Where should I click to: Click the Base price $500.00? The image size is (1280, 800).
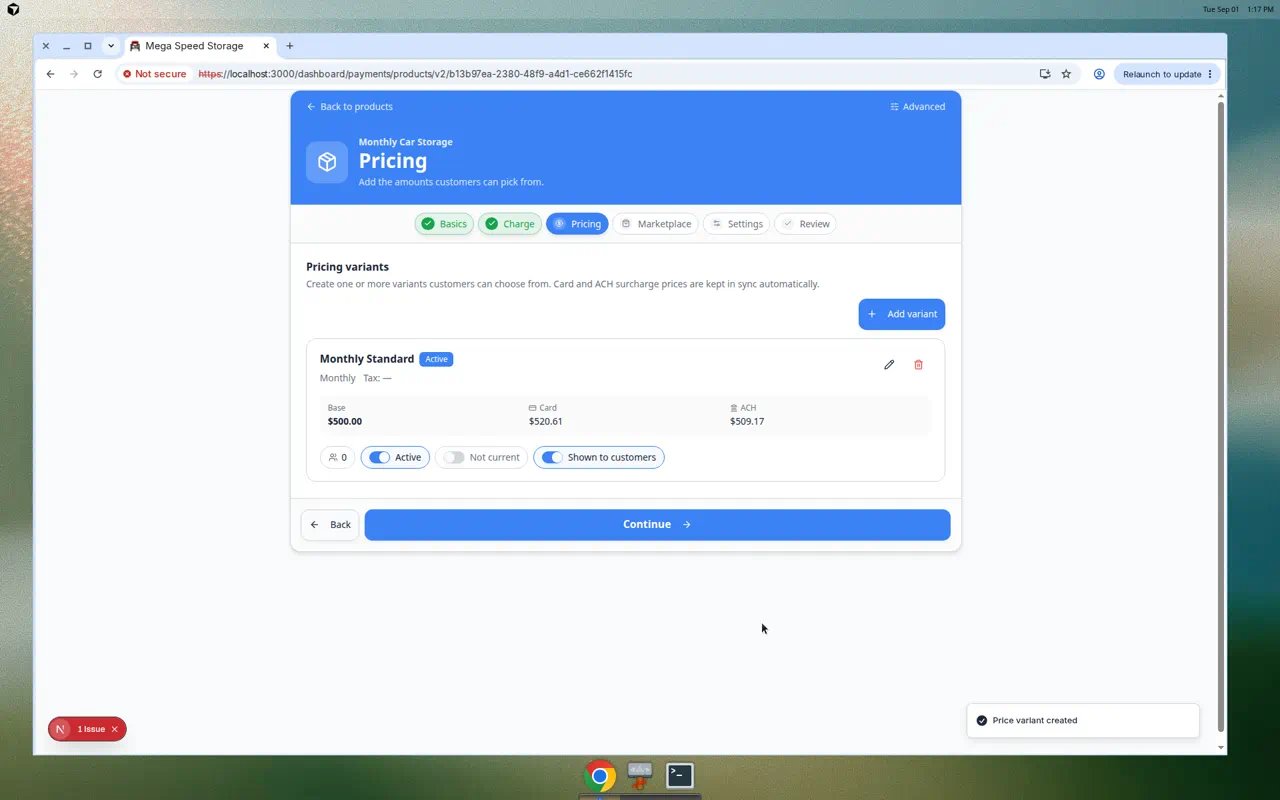(x=345, y=422)
